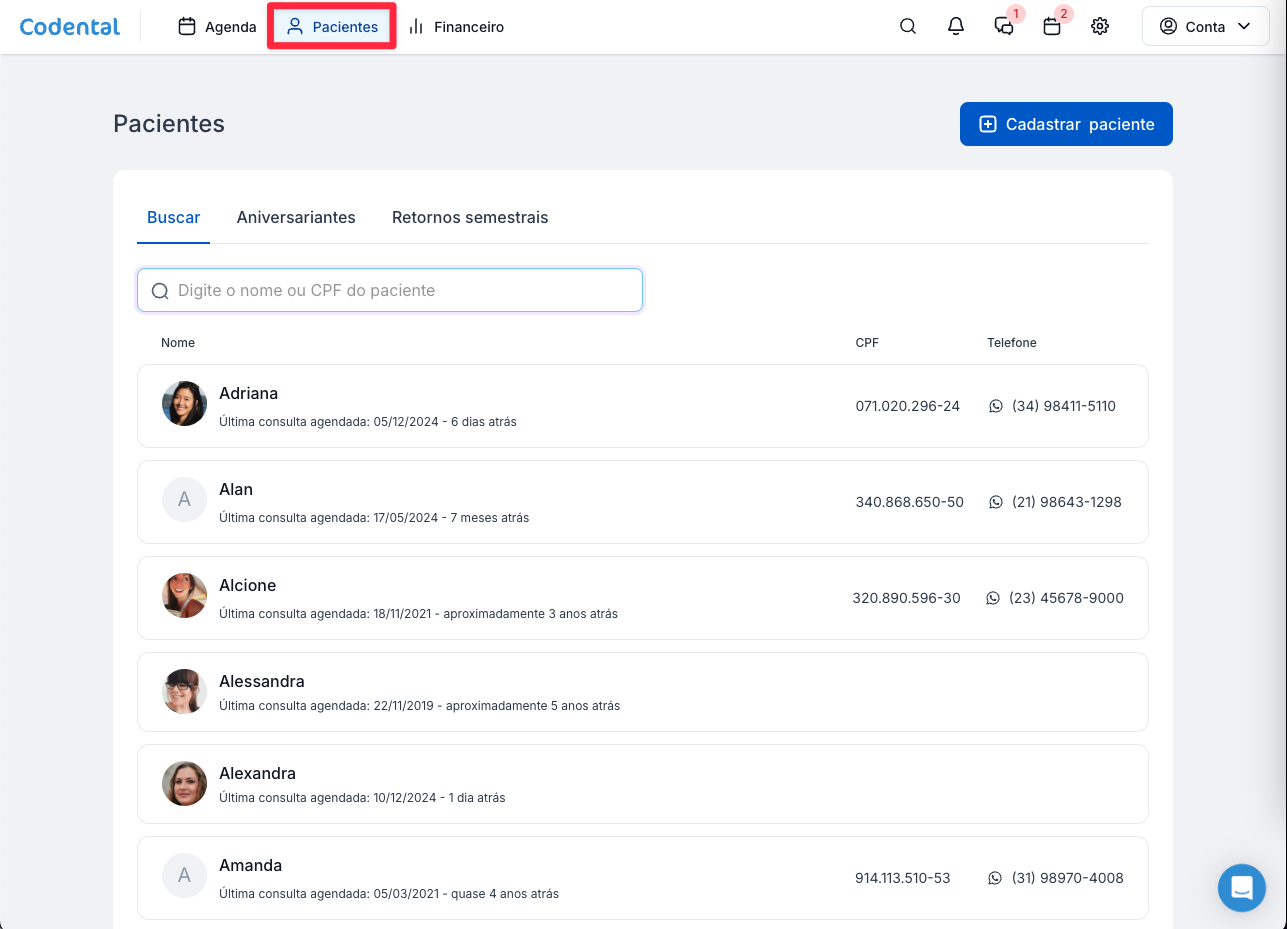This screenshot has width=1287, height=929.
Task: Expand the Conta account dropdown
Action: pyautogui.click(x=1205, y=27)
